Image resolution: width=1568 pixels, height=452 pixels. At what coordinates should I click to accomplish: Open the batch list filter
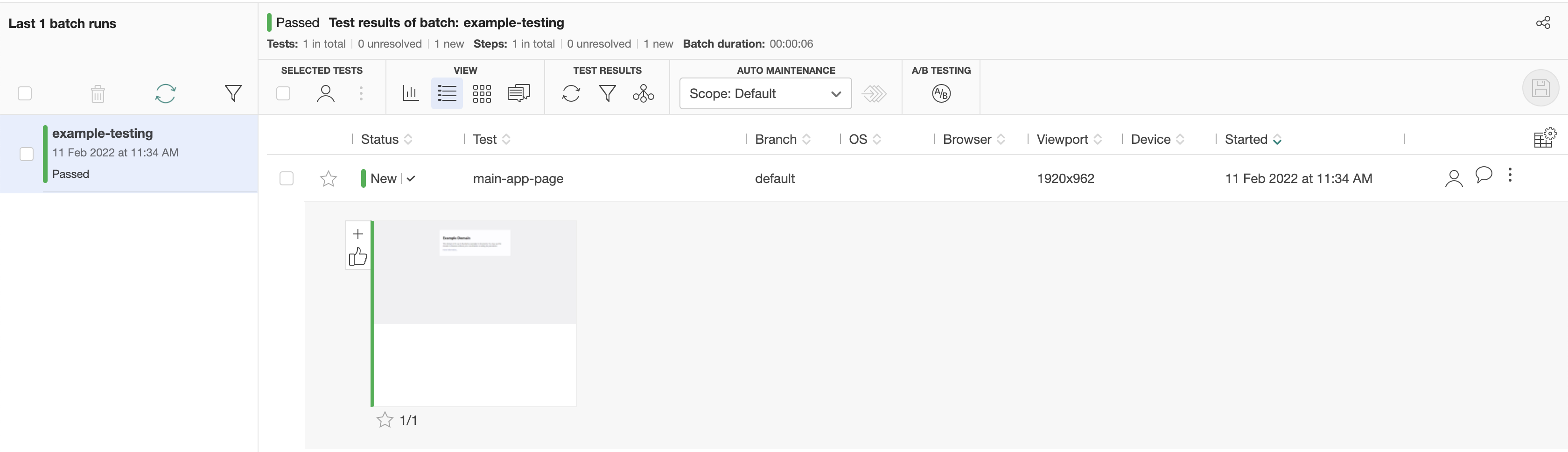click(x=232, y=93)
